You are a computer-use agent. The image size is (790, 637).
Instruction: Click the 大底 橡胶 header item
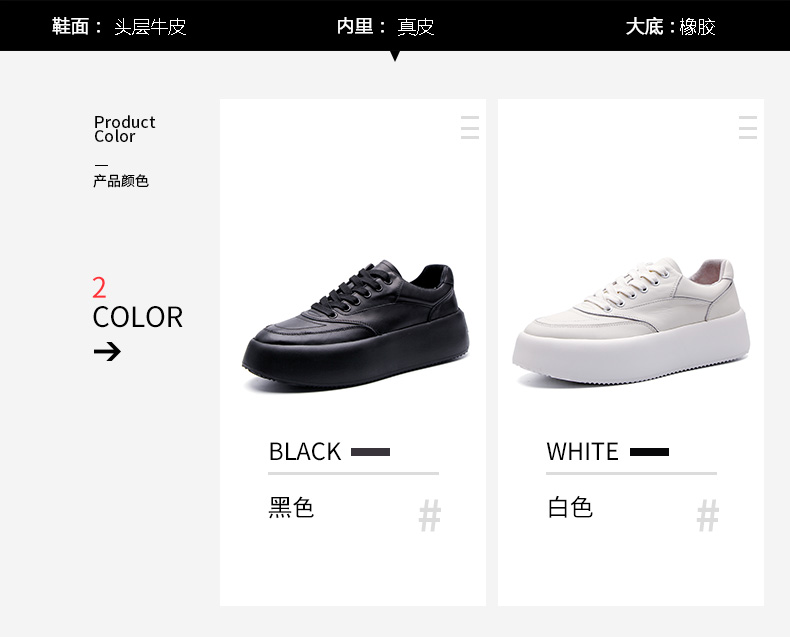pyautogui.click(x=671, y=26)
